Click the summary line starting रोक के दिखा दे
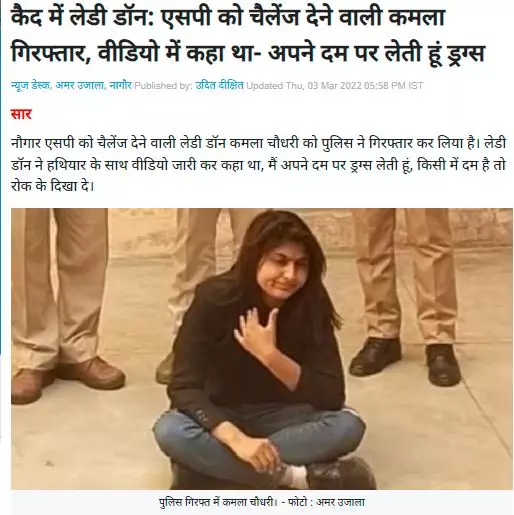The height and width of the screenshot is (515, 514). tap(53, 186)
